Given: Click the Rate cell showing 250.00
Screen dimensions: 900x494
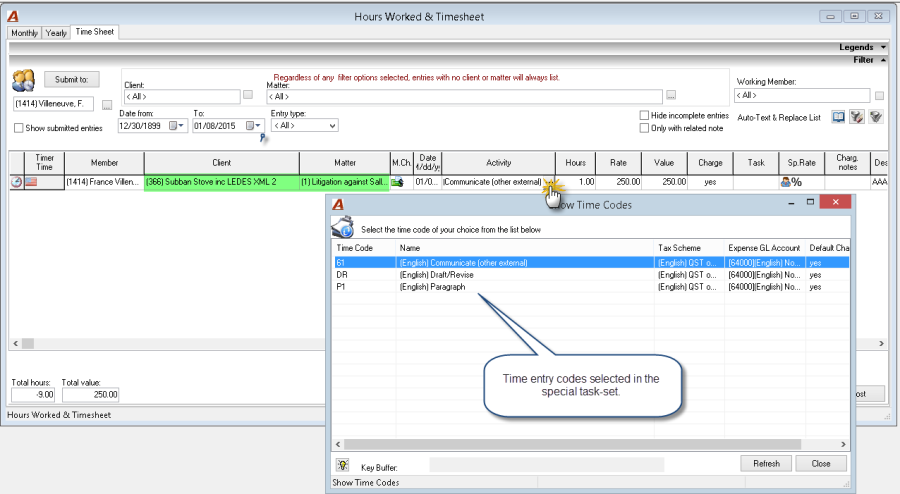Looking at the screenshot, I should (618, 182).
